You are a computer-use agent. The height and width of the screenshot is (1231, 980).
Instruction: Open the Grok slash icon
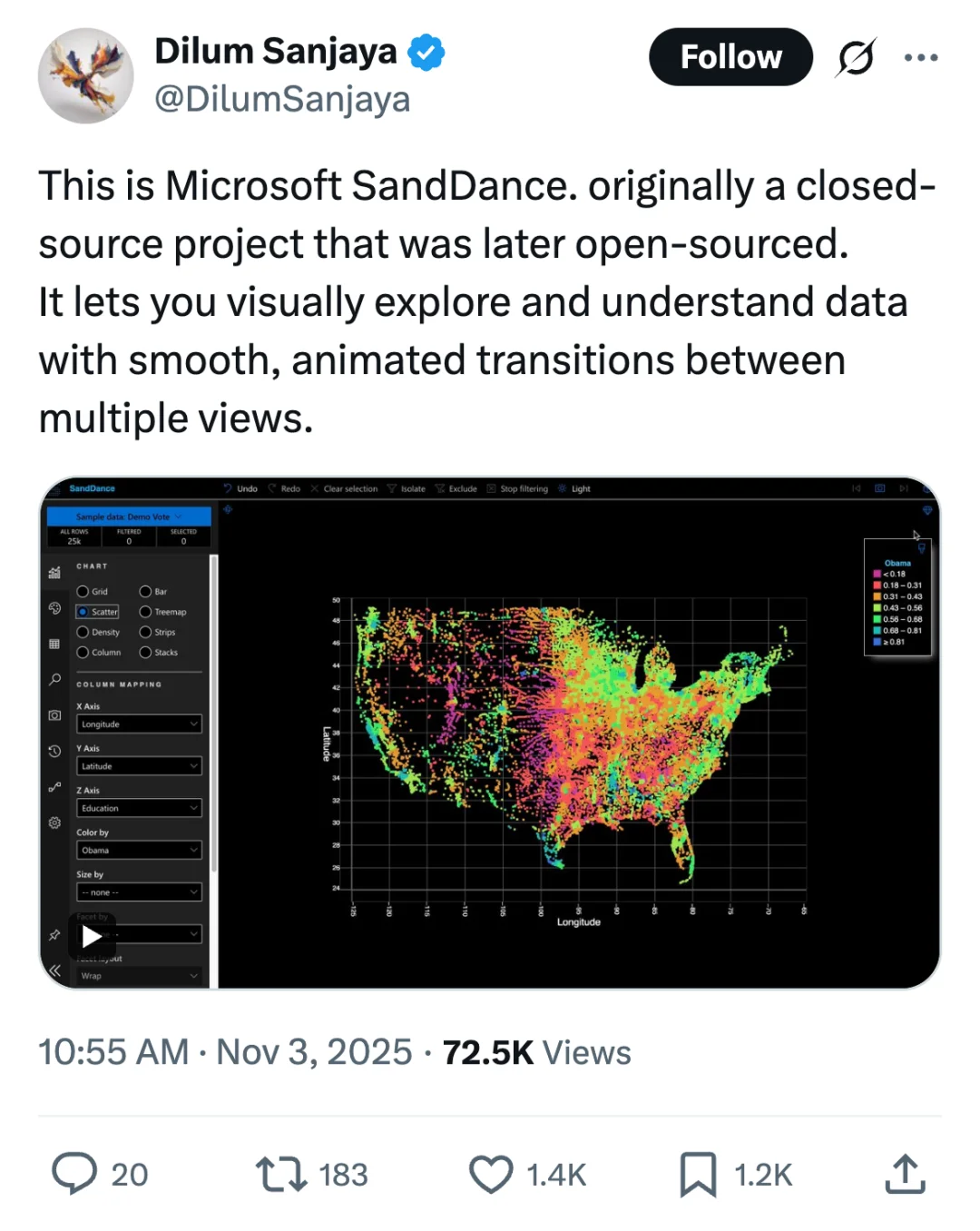pos(856,57)
